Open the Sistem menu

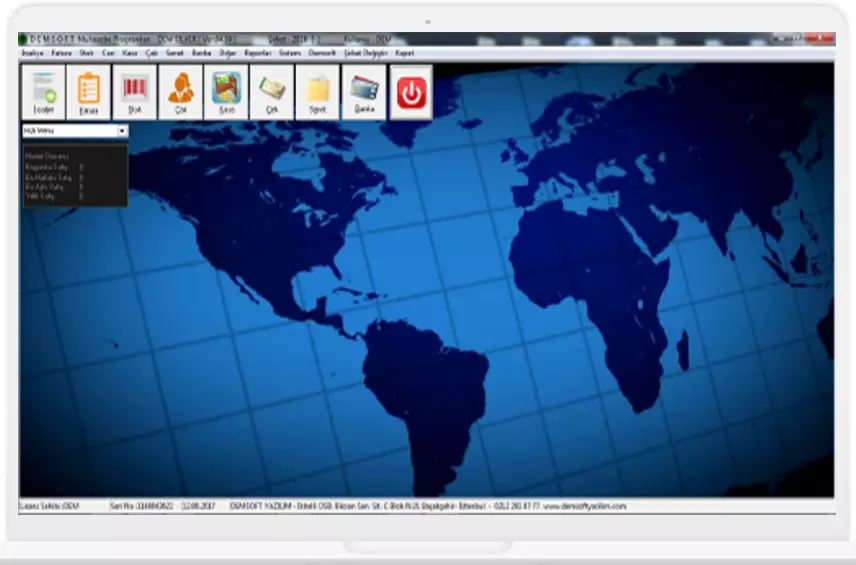[x=290, y=53]
